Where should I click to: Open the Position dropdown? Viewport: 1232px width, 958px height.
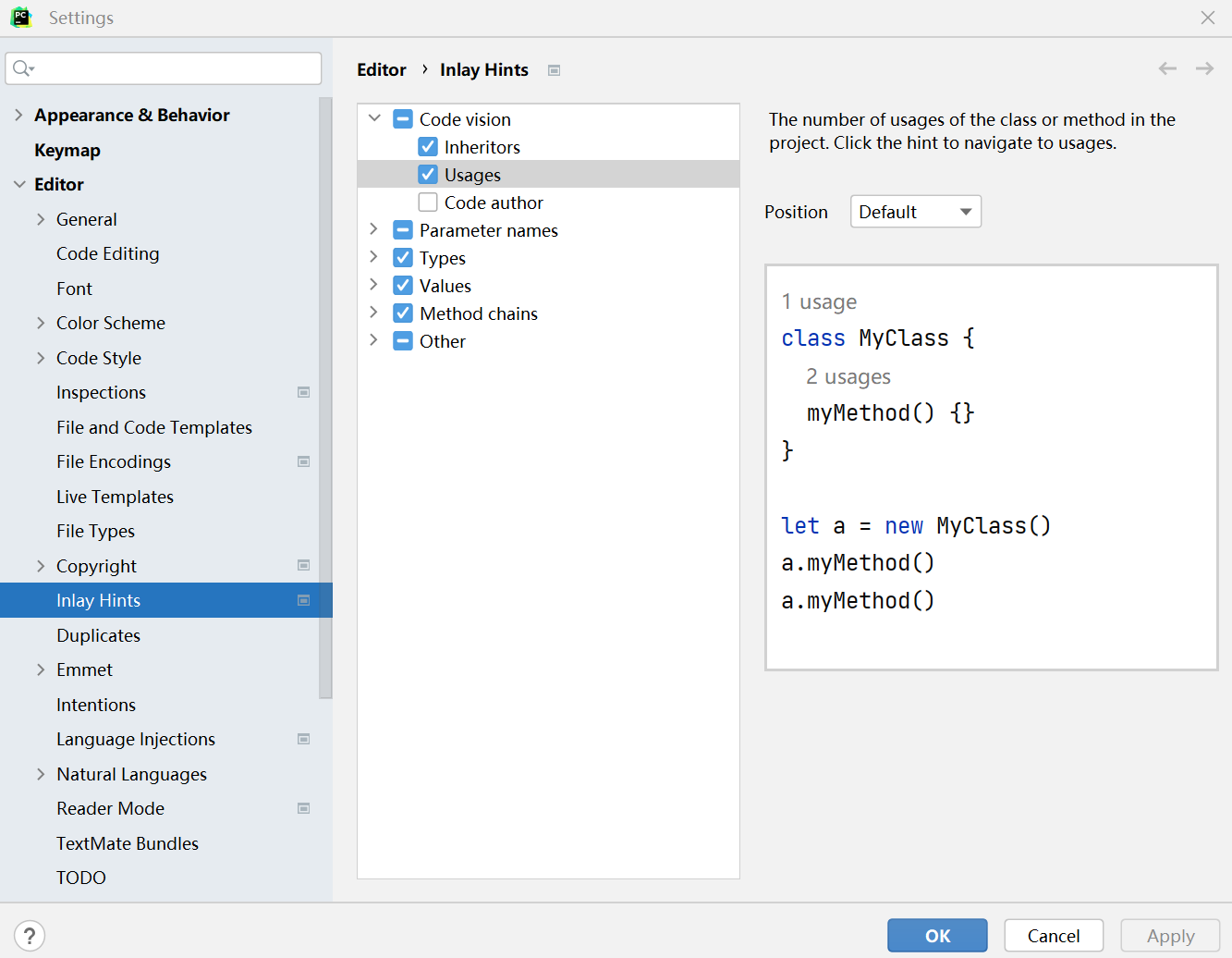pos(915,212)
